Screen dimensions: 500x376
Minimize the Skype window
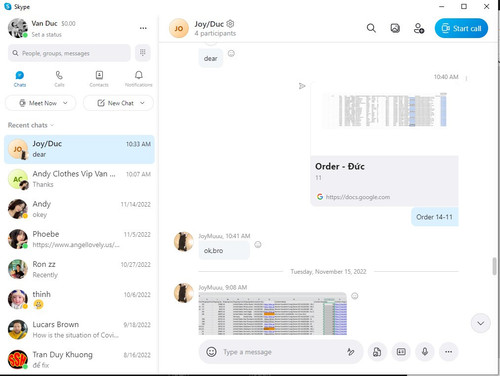442,6
